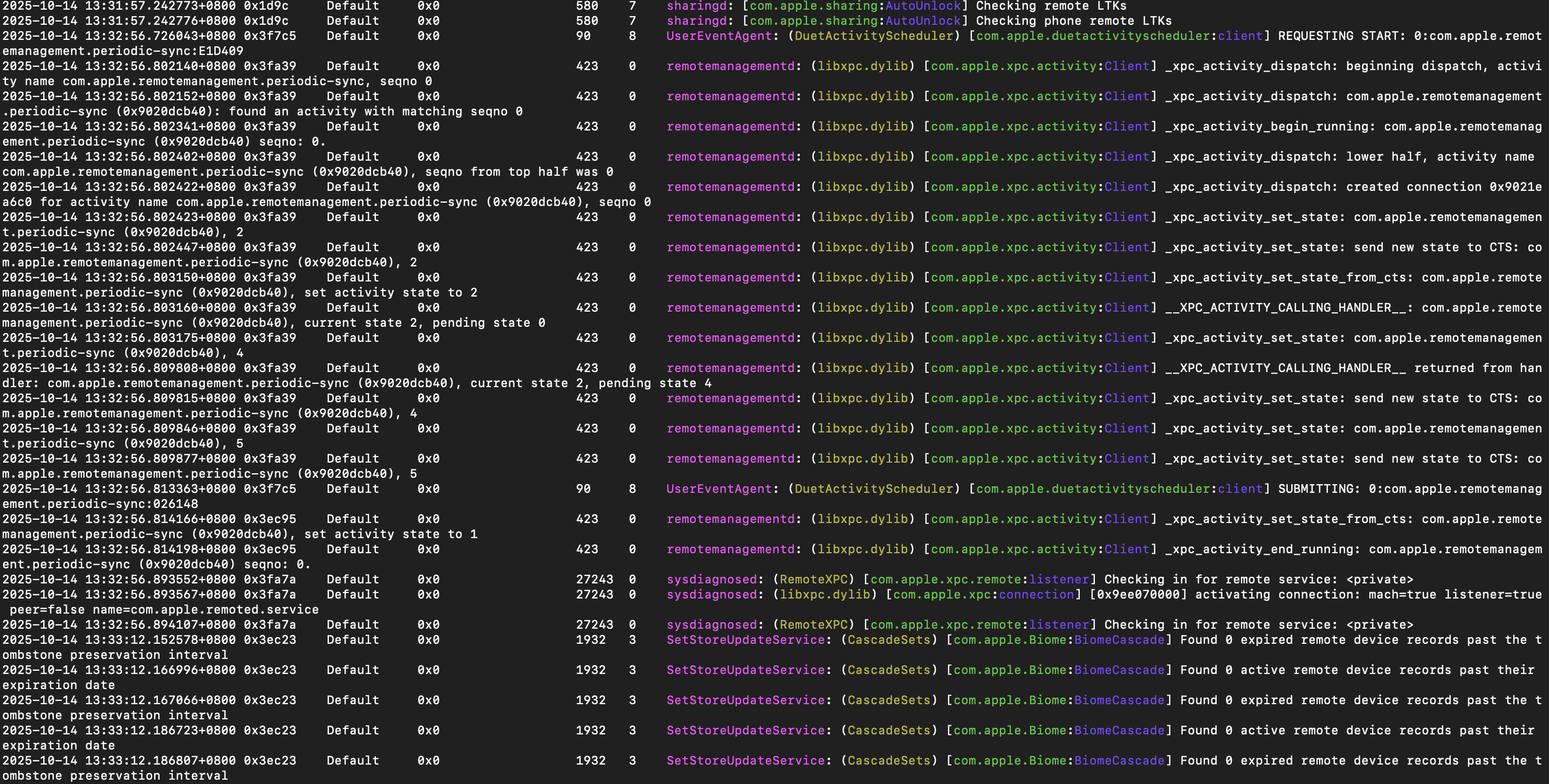
Task: Click 'name=com.apple.remoted.service' text
Action: click(205, 610)
